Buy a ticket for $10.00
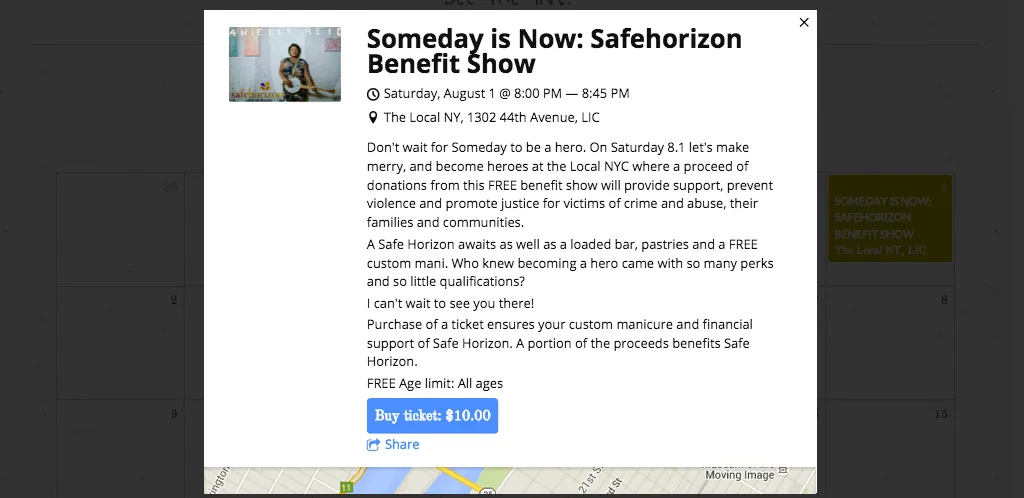 click(x=432, y=416)
